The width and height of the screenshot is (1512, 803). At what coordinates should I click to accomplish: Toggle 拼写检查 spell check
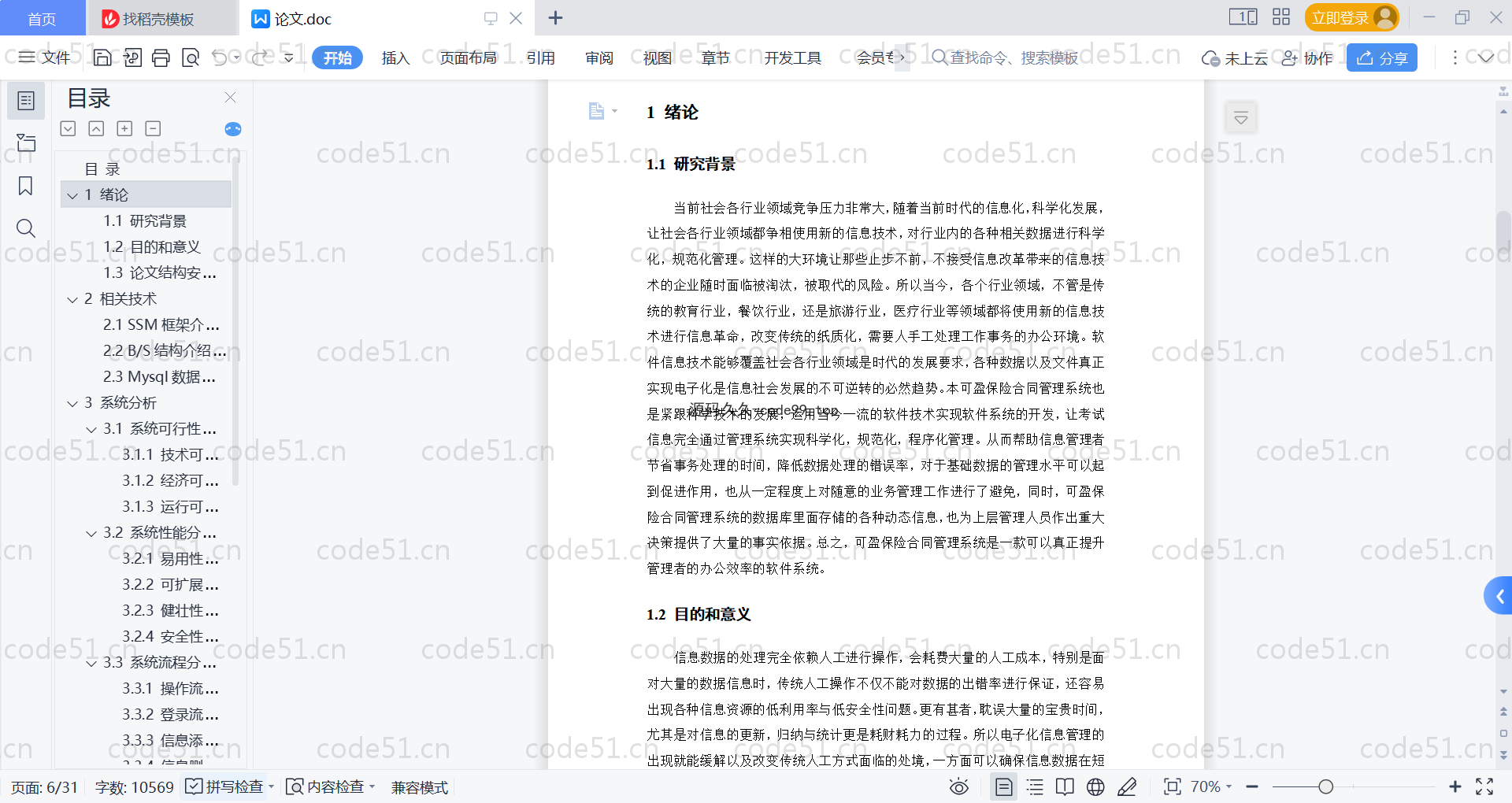point(224,786)
